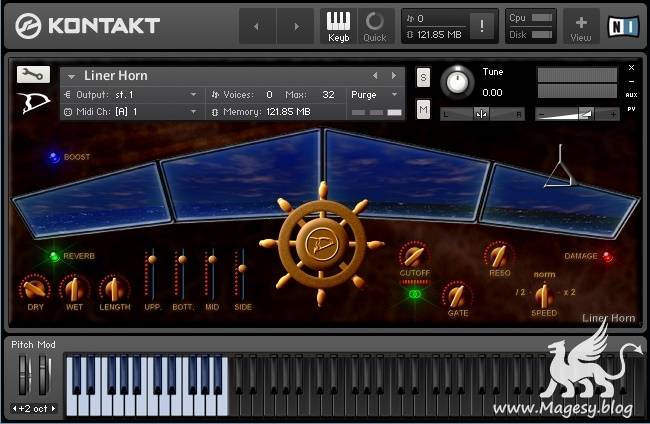Screen dimensions: 650x424
Task: Click the pan slider center
Action: click(481, 114)
